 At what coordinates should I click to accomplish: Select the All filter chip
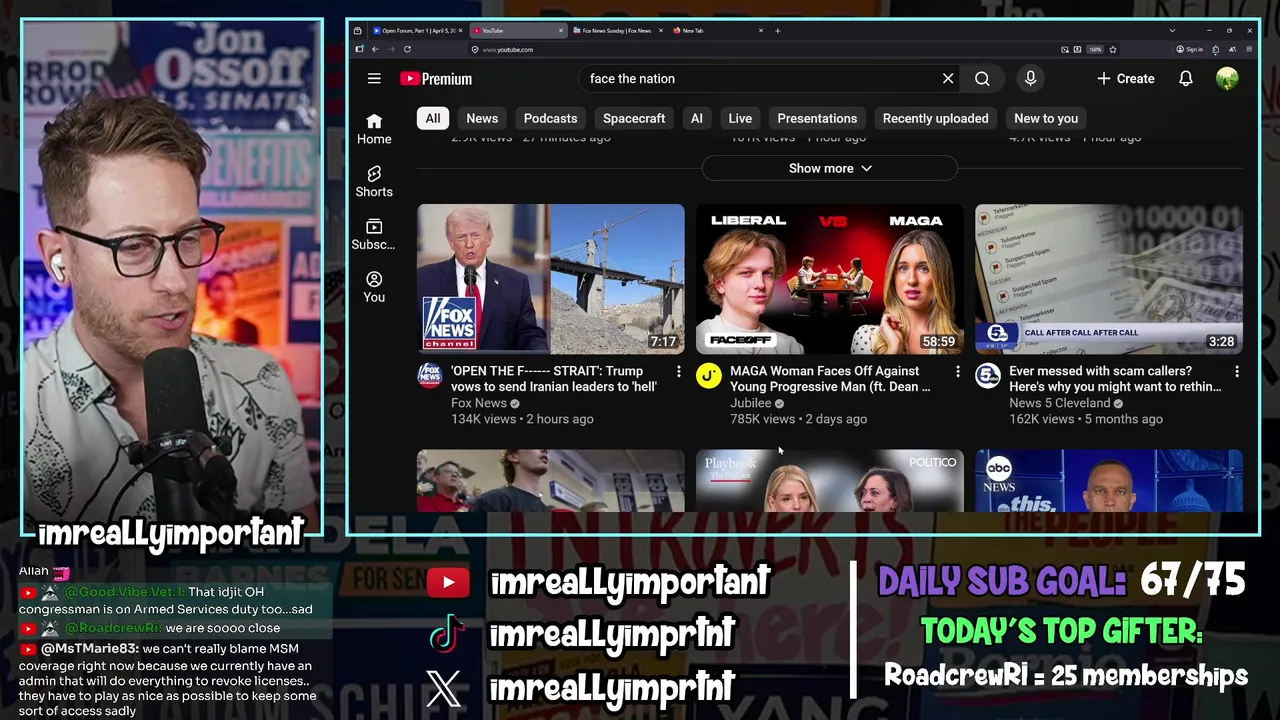(432, 118)
